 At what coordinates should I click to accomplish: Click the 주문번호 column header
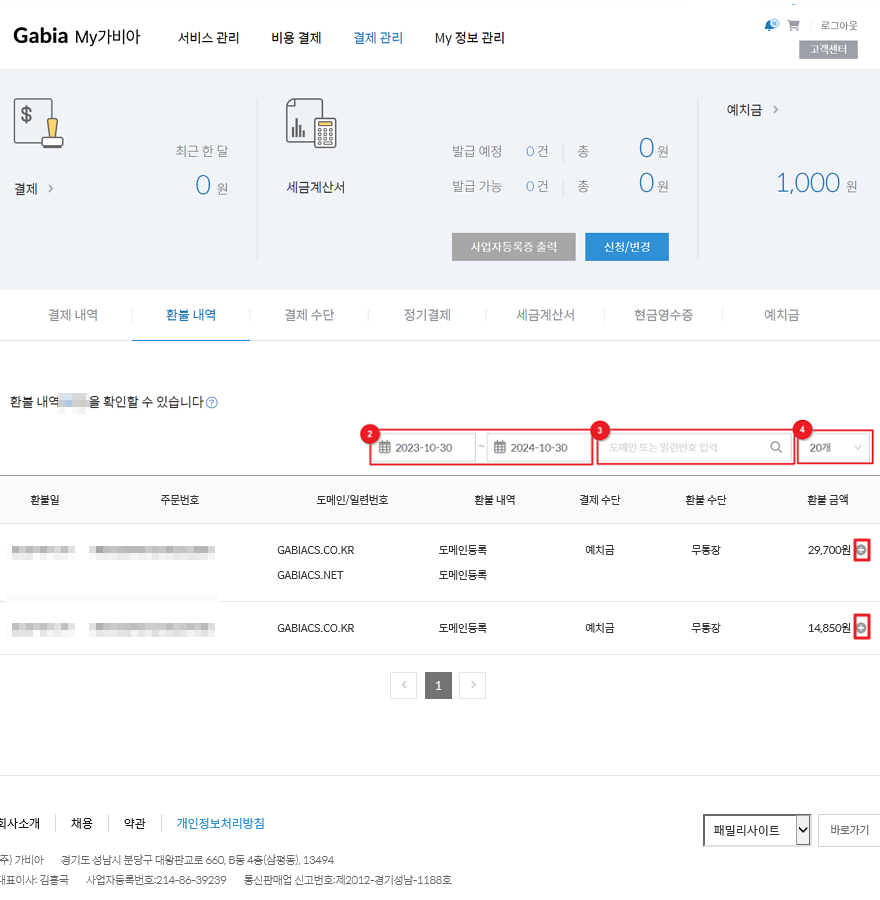[180, 500]
